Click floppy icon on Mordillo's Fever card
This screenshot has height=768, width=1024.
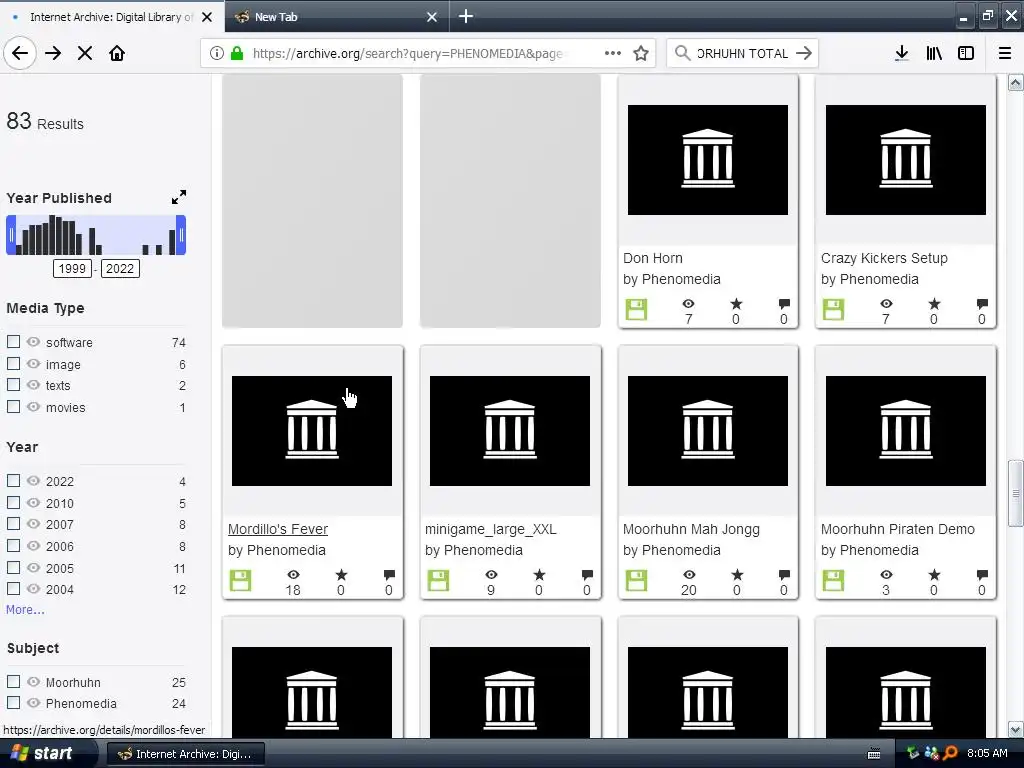pyautogui.click(x=240, y=581)
